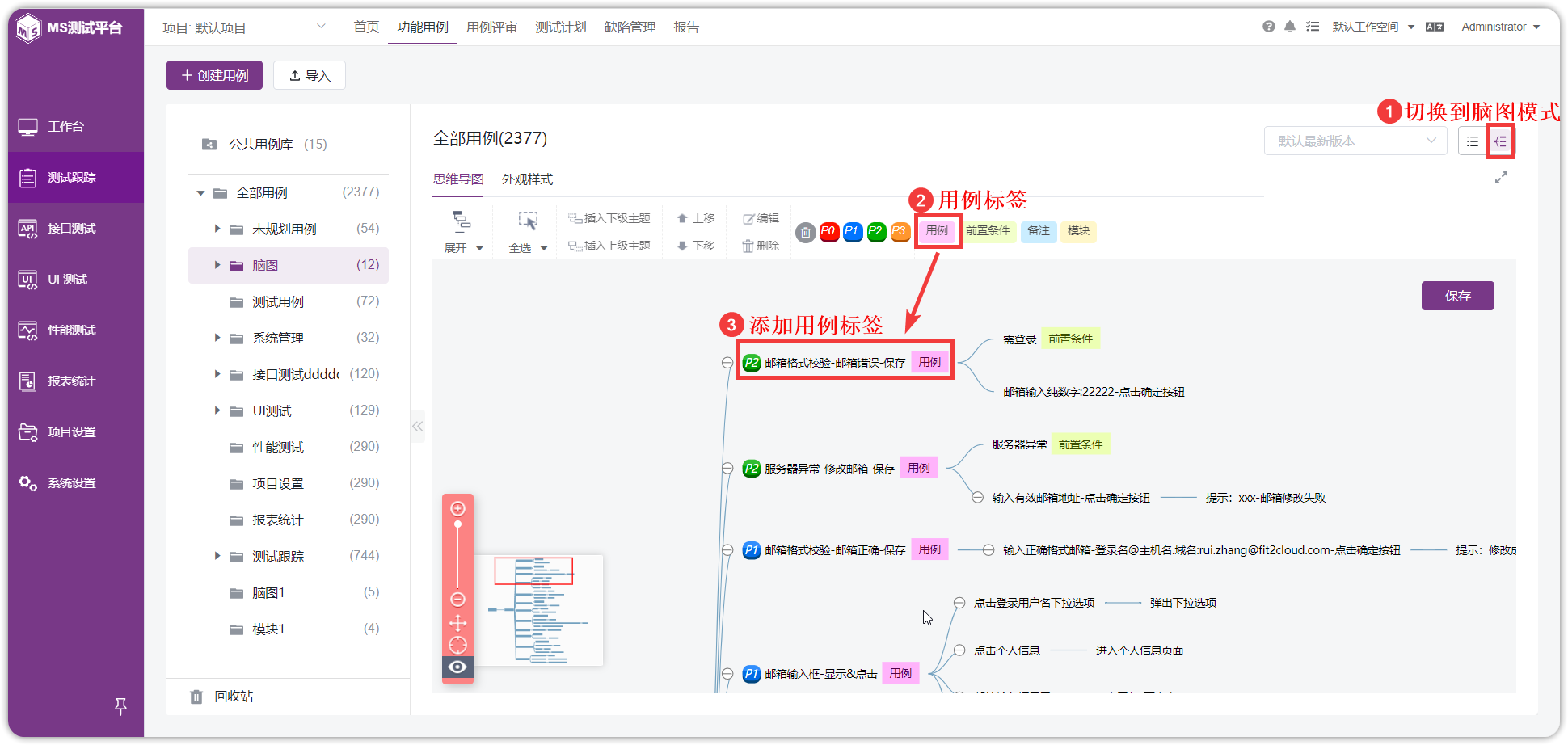The image size is (1568, 745).
Task: Open project selector dropdown
Action: 244,27
